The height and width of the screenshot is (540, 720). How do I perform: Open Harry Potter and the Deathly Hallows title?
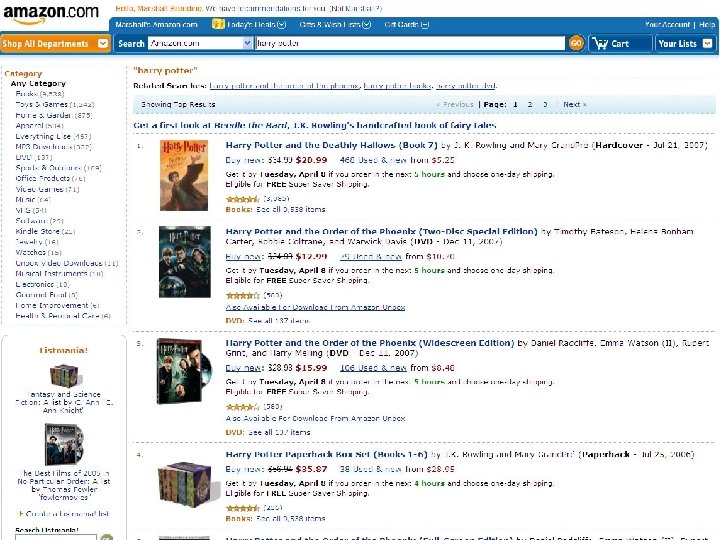(x=332, y=145)
